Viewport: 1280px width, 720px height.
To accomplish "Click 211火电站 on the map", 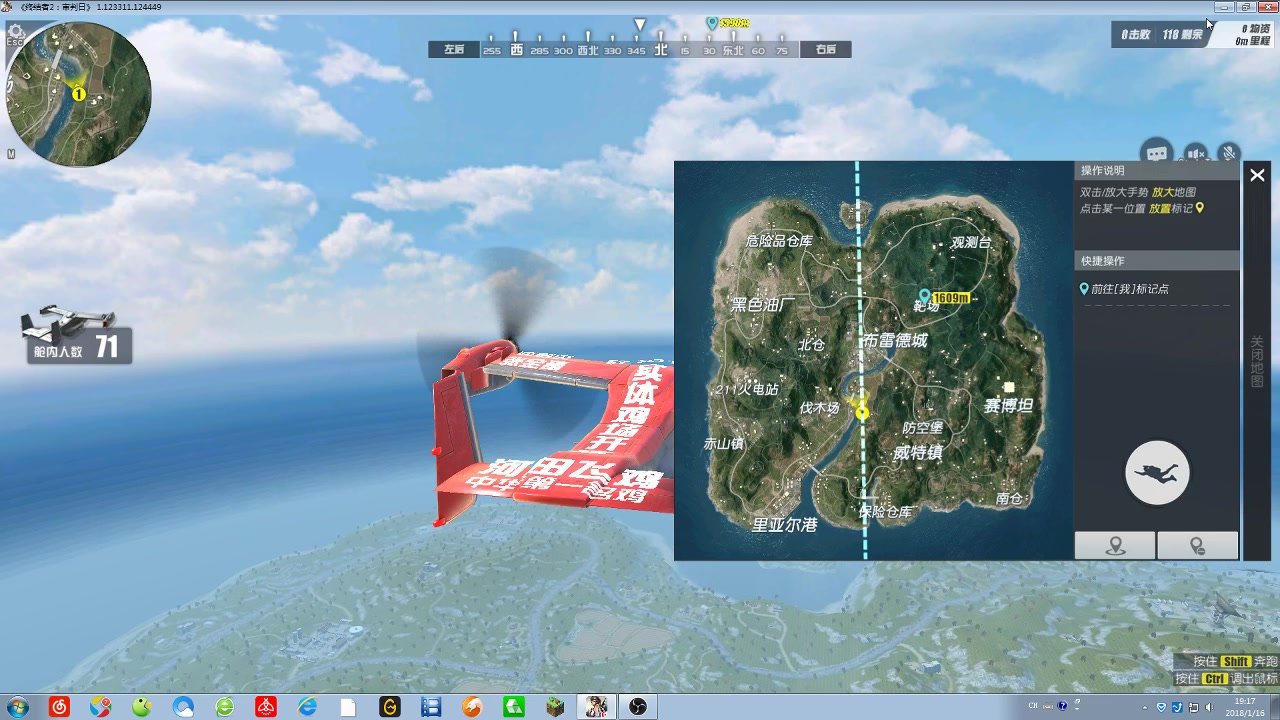I will (x=746, y=389).
